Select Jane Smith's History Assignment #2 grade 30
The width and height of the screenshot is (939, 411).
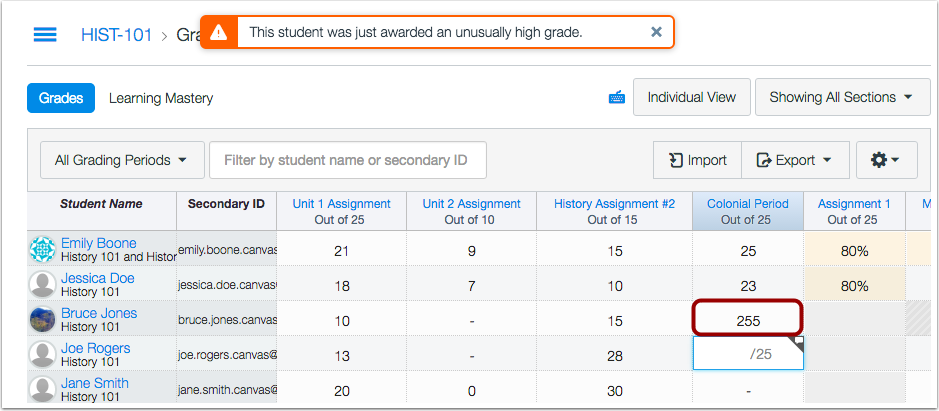pyautogui.click(x=614, y=389)
